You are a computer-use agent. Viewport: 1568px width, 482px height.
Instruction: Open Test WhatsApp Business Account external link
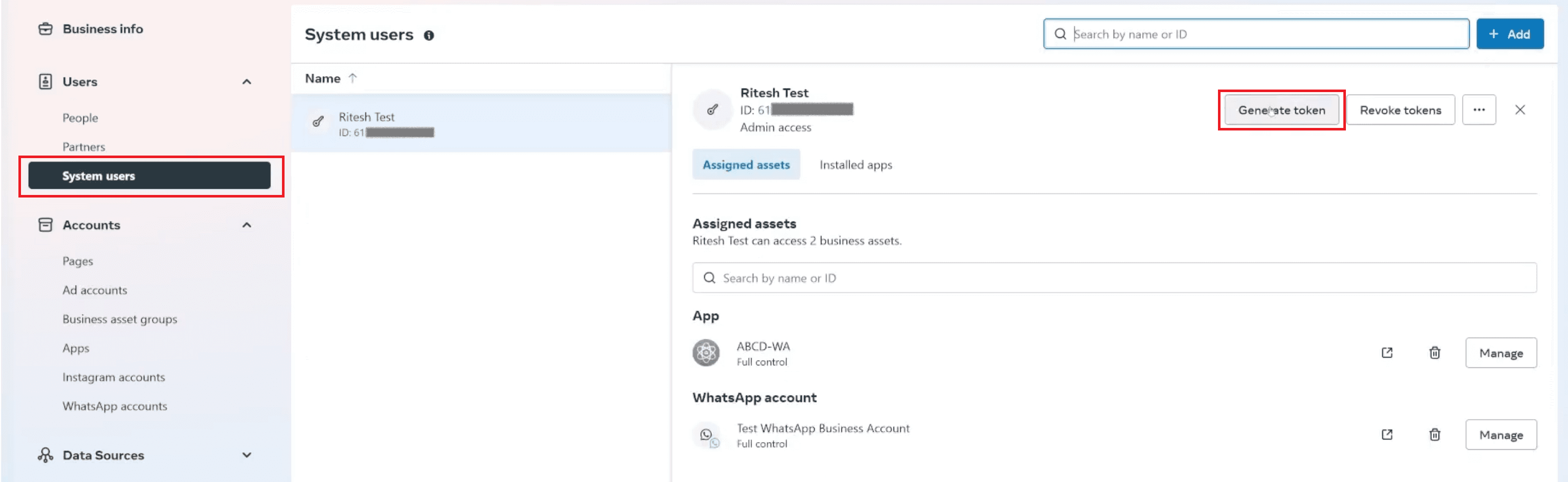pos(1387,434)
